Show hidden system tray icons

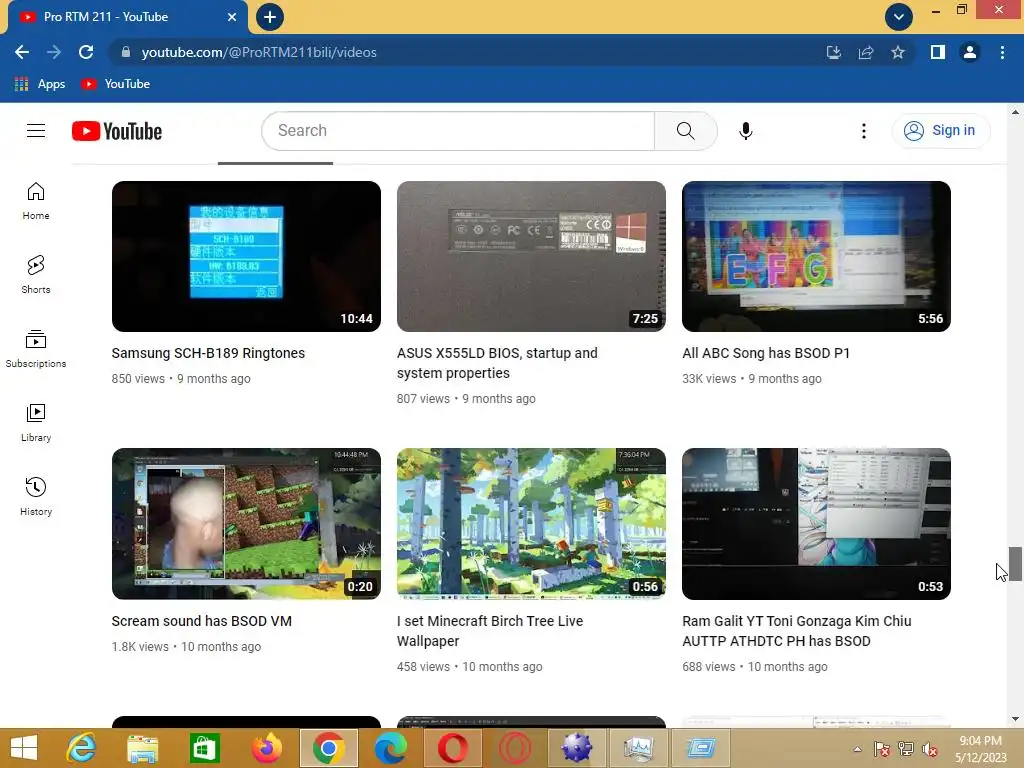pyautogui.click(x=857, y=749)
